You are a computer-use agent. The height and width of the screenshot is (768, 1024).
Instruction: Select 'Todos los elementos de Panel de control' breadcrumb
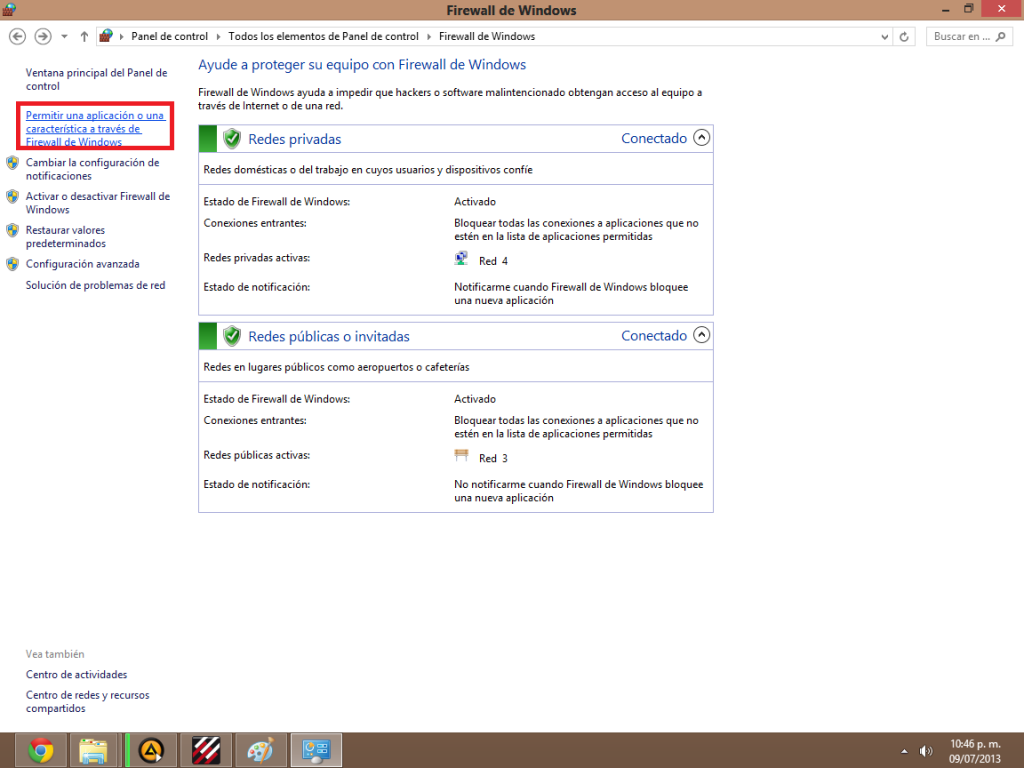click(x=323, y=37)
